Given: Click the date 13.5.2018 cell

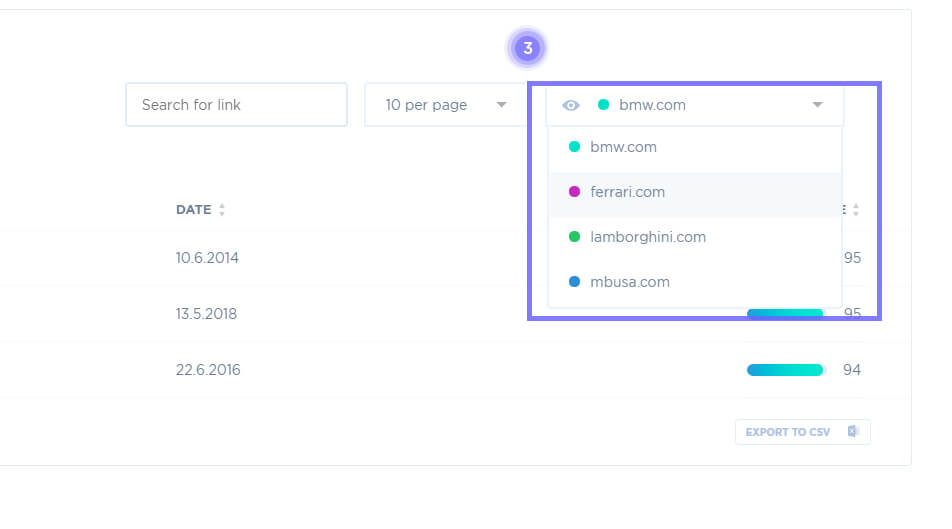Looking at the screenshot, I should pos(206,314).
